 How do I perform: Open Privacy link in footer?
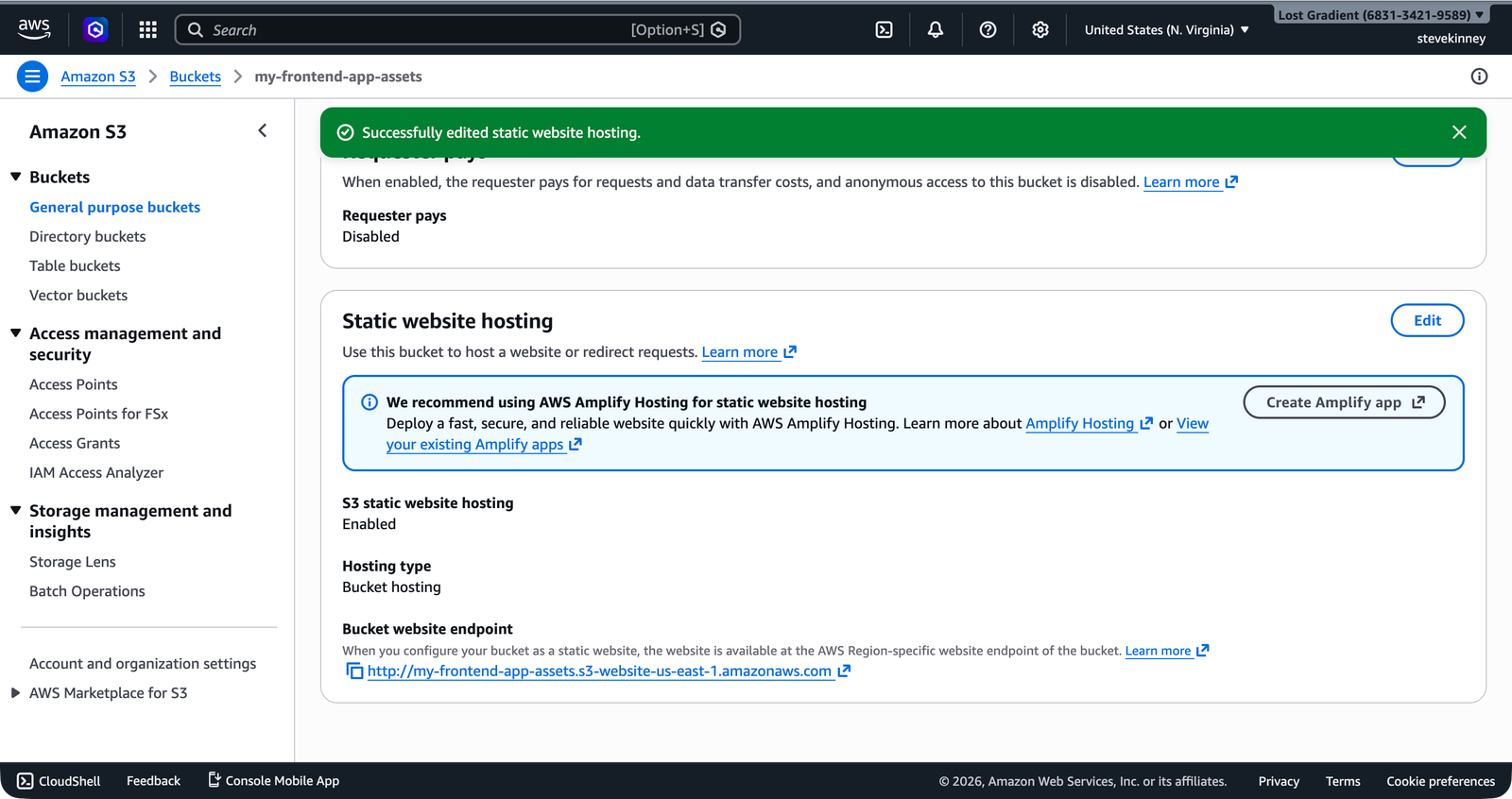[x=1279, y=781]
